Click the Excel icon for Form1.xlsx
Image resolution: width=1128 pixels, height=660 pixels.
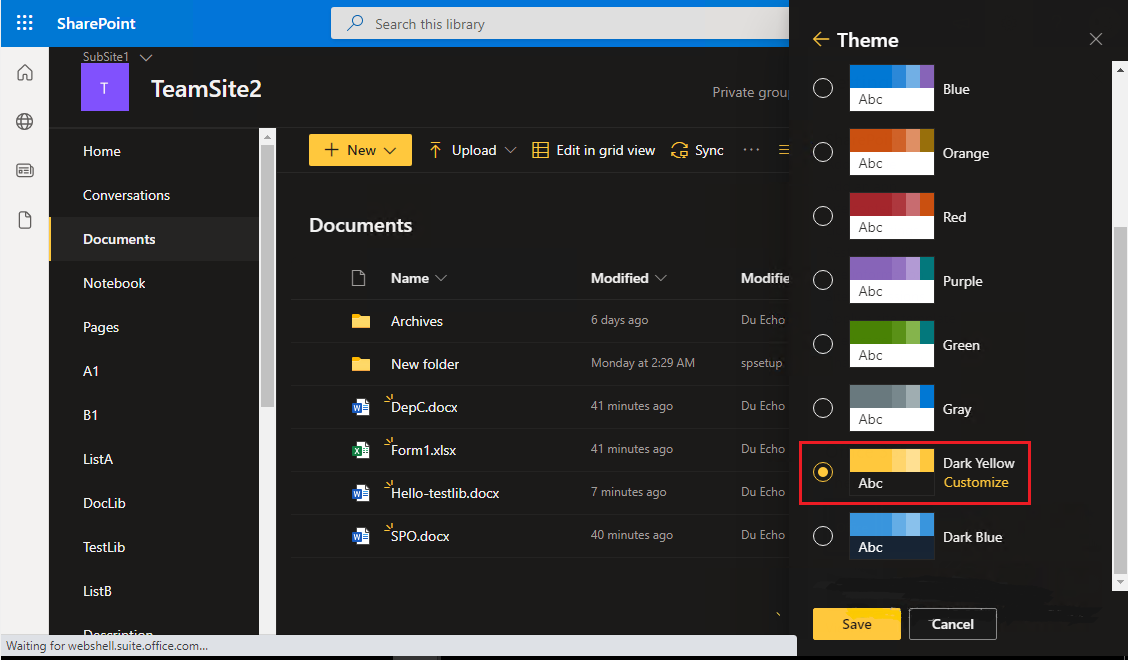click(360, 451)
